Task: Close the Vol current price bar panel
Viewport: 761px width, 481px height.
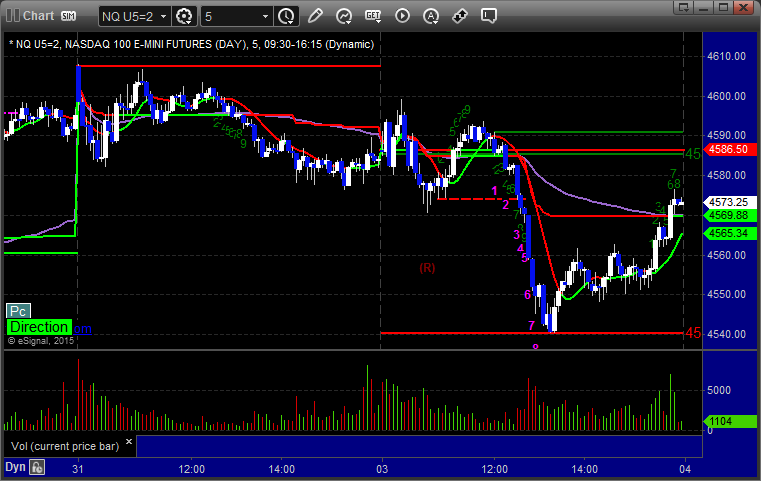Action: 129,442
